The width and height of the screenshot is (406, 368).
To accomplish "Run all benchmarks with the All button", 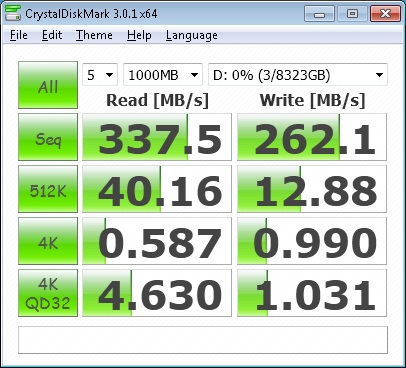I will 48,85.
